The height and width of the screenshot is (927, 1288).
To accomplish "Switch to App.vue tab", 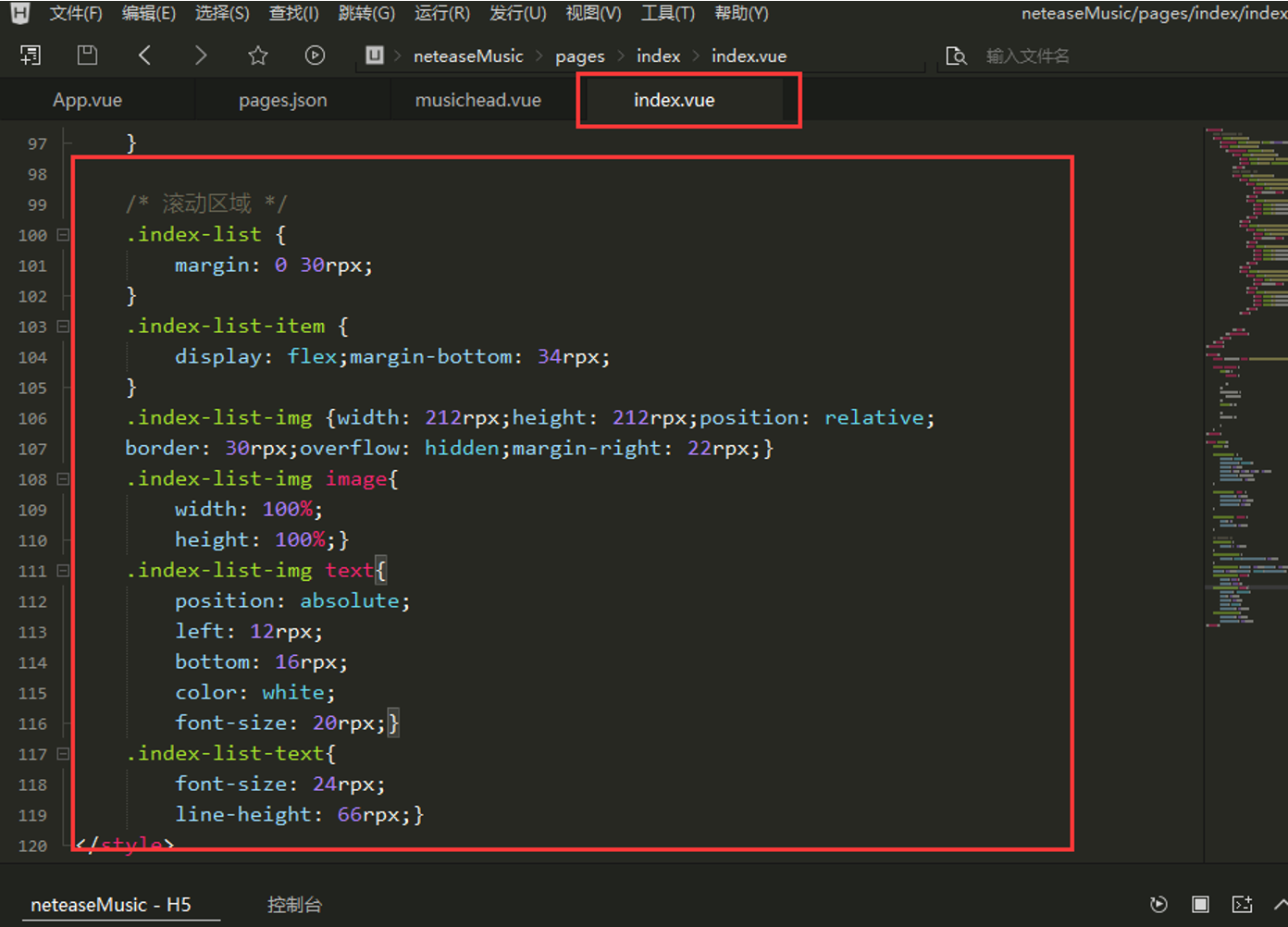I will click(x=88, y=100).
